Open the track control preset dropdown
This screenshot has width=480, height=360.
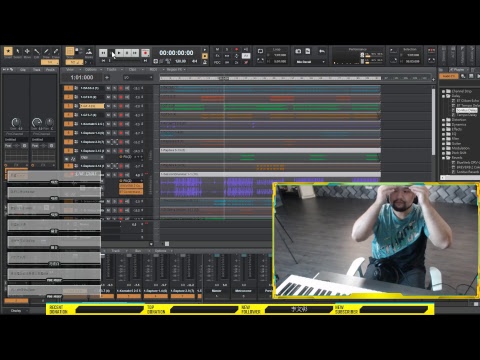(137, 77)
